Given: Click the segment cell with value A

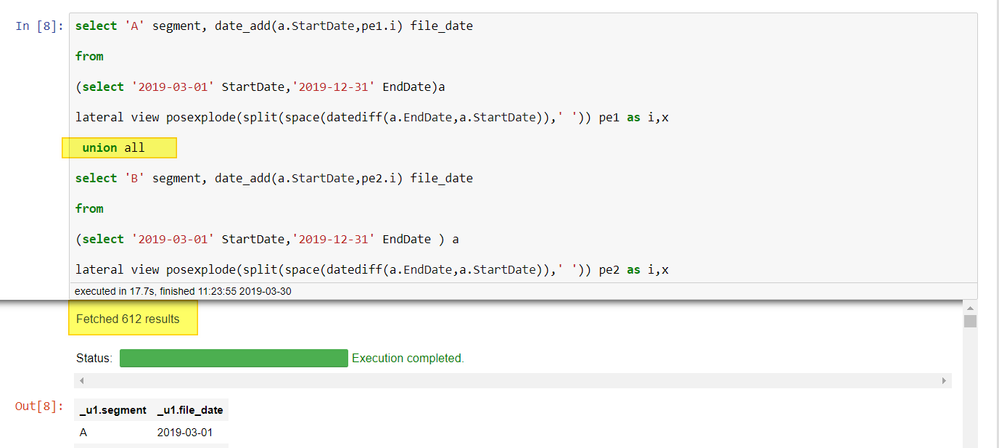Looking at the screenshot, I should pyautogui.click(x=84, y=432).
